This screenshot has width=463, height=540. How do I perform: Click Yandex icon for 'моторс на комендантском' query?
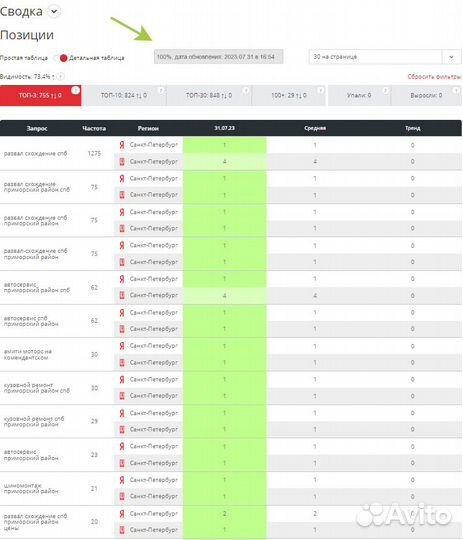coord(122,346)
